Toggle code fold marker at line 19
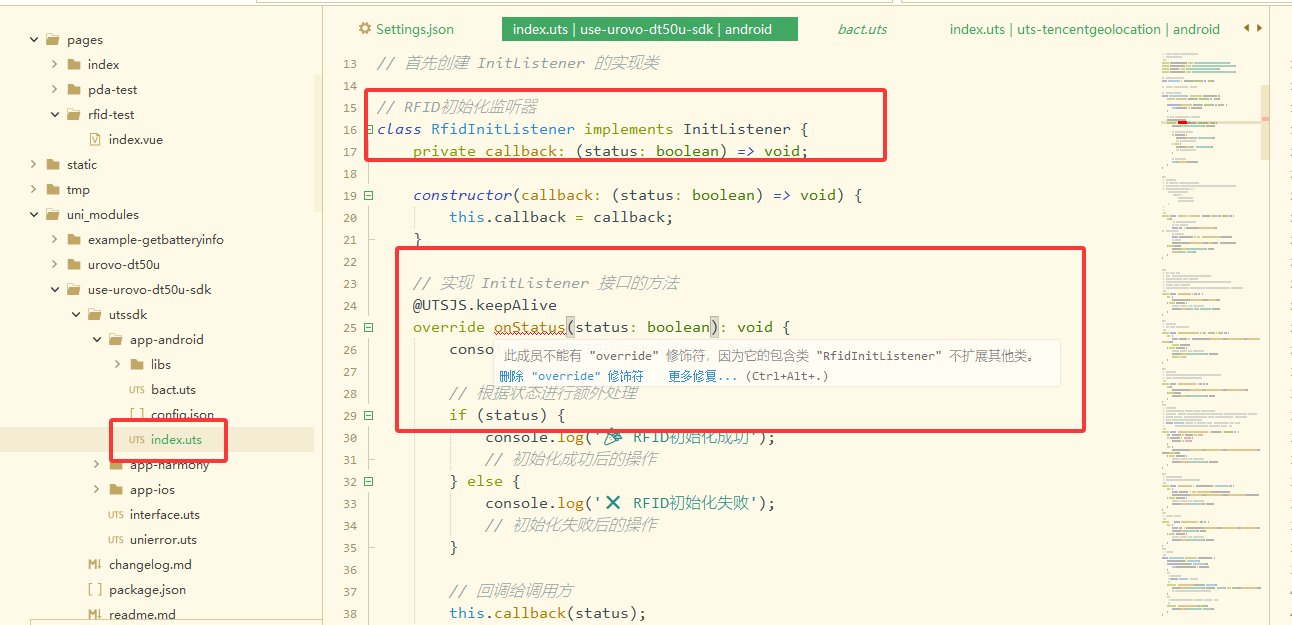Screen dimensions: 1292x625 pos(368,196)
